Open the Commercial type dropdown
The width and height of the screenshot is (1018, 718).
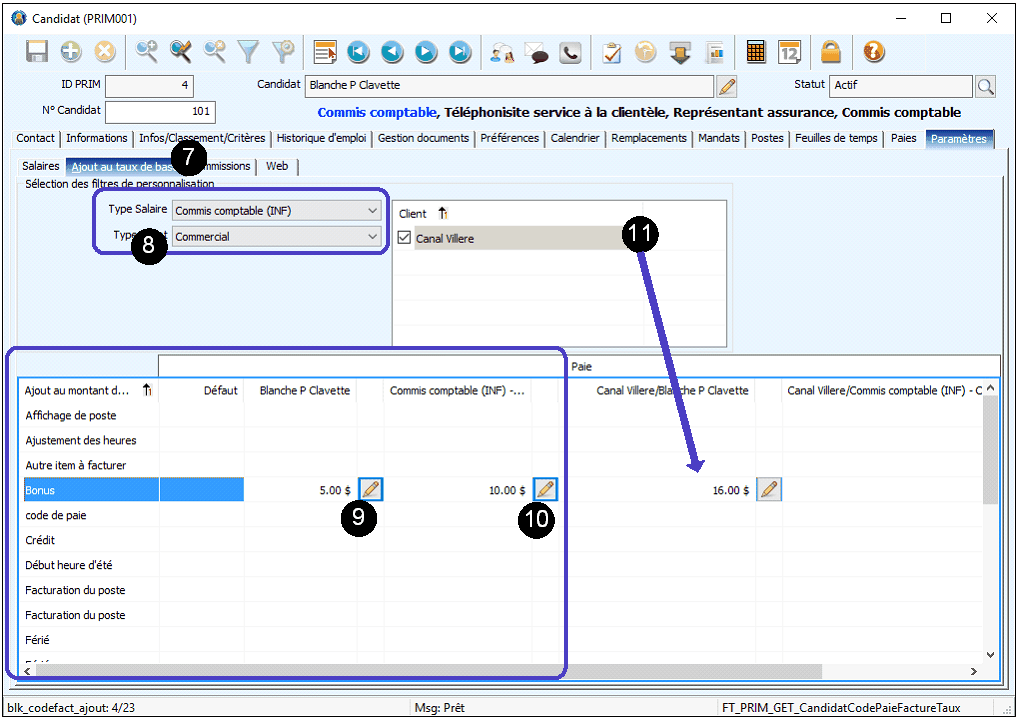click(372, 237)
